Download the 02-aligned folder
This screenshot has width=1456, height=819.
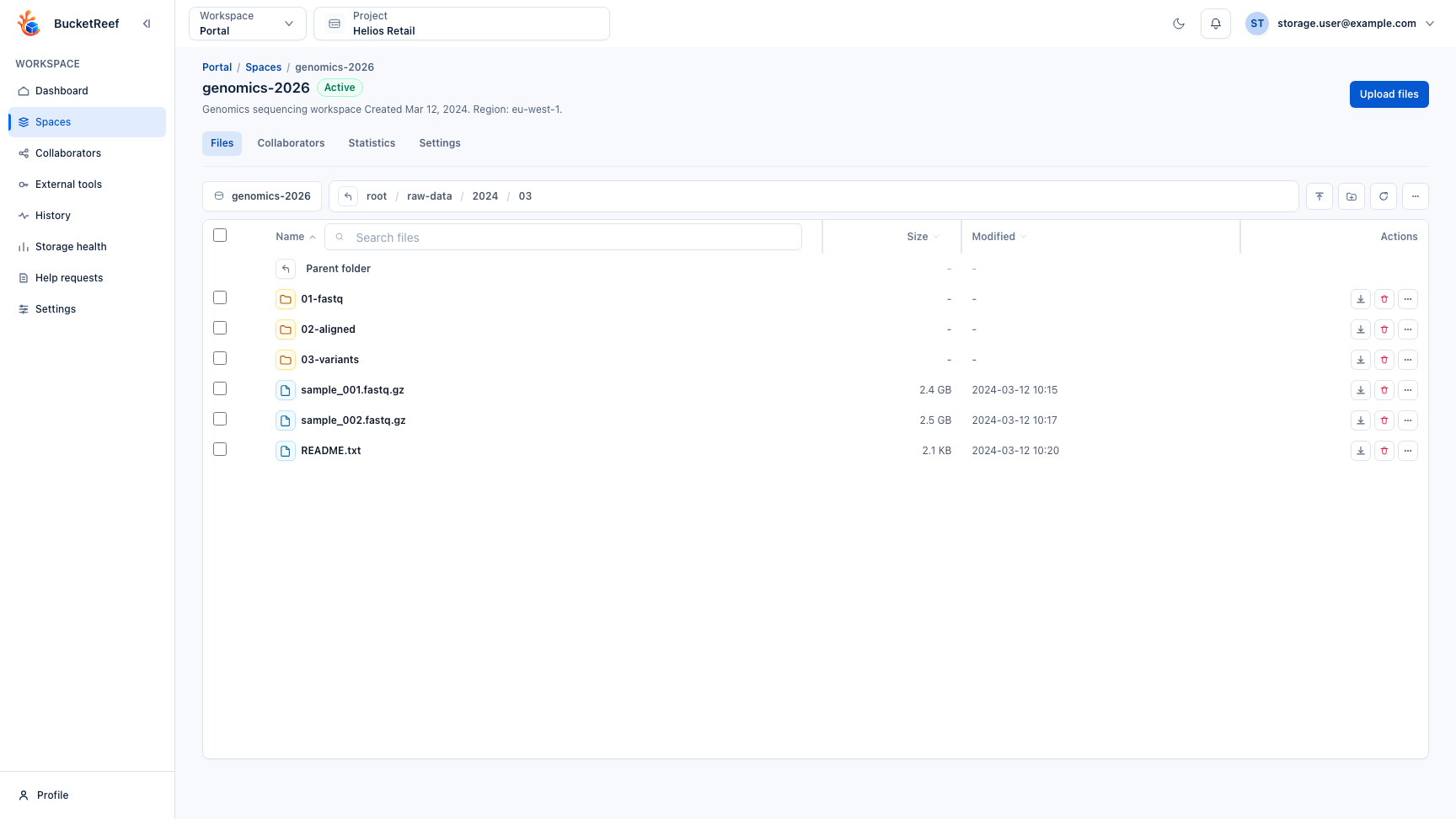[1361, 329]
